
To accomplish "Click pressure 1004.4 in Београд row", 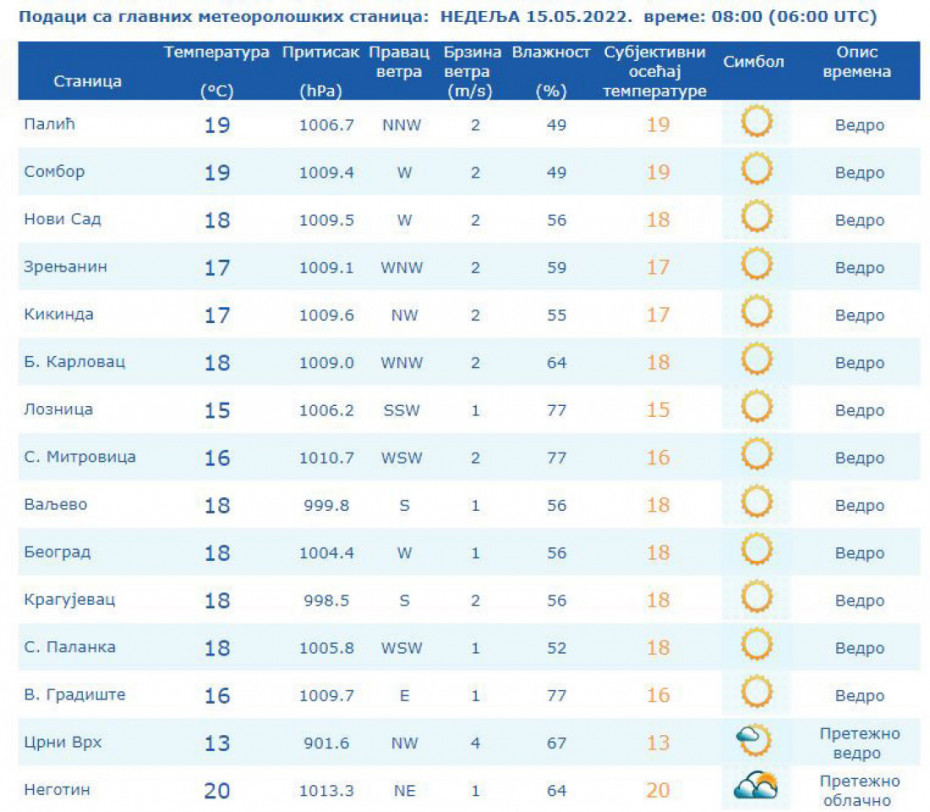I will click(327, 553).
